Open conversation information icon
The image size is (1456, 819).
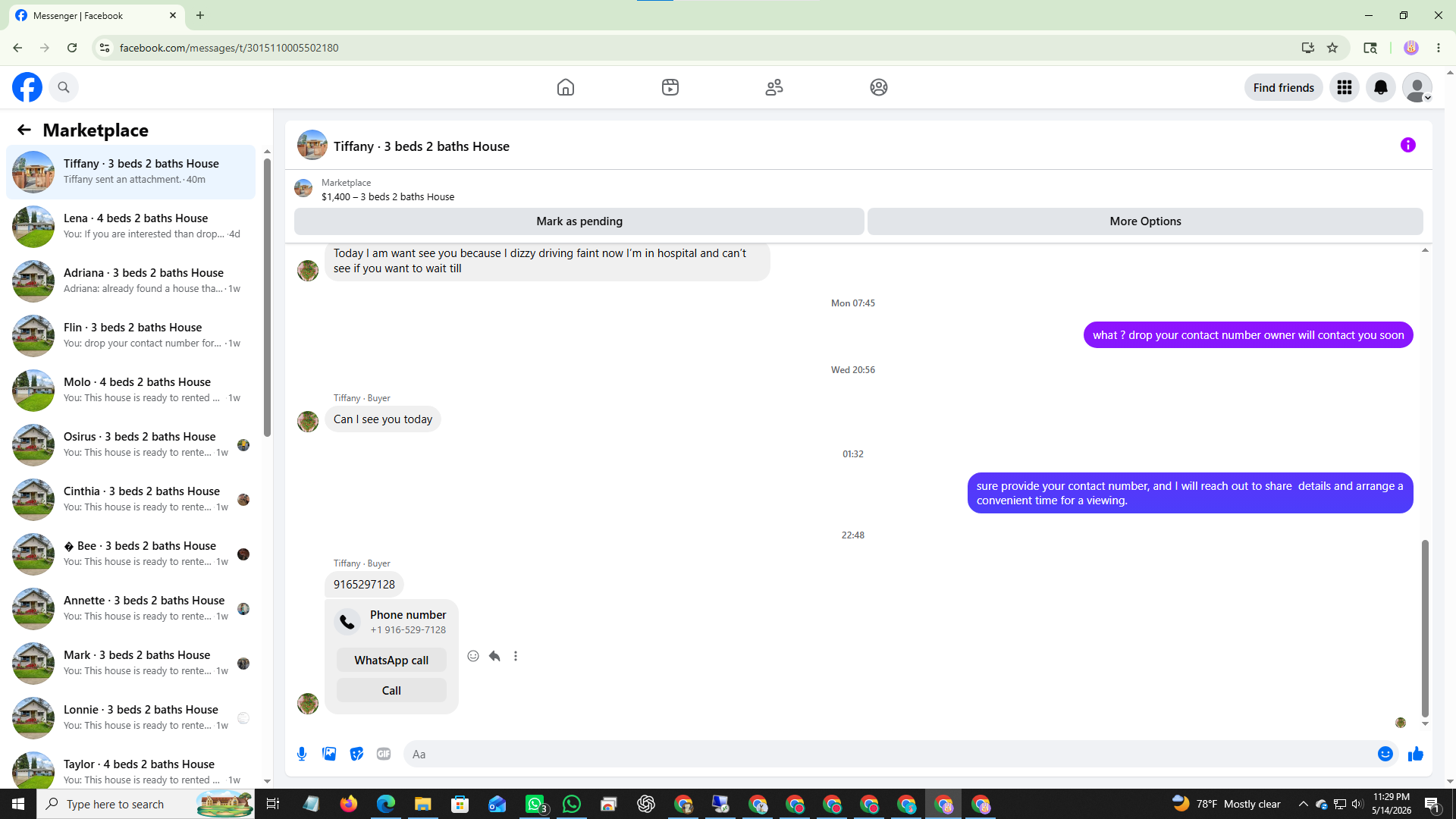coord(1408,145)
